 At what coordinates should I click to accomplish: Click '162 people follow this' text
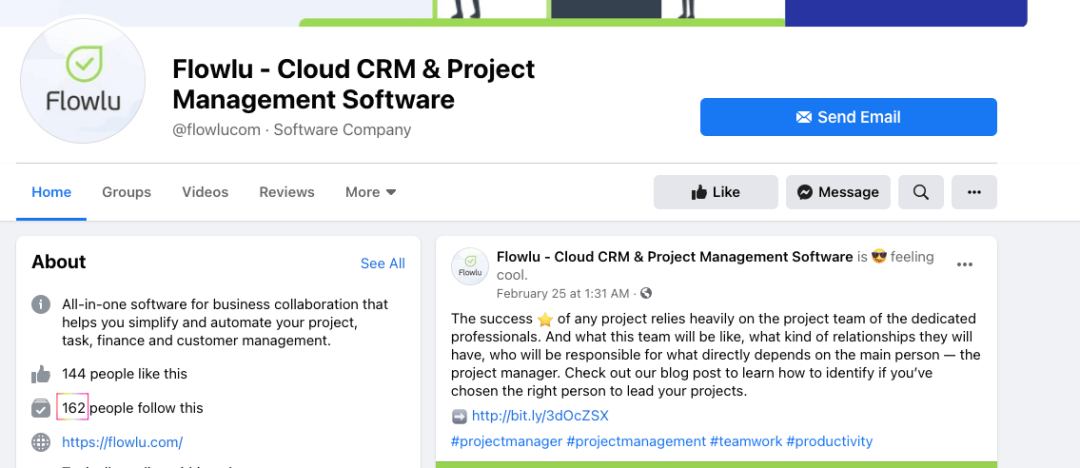click(132, 408)
